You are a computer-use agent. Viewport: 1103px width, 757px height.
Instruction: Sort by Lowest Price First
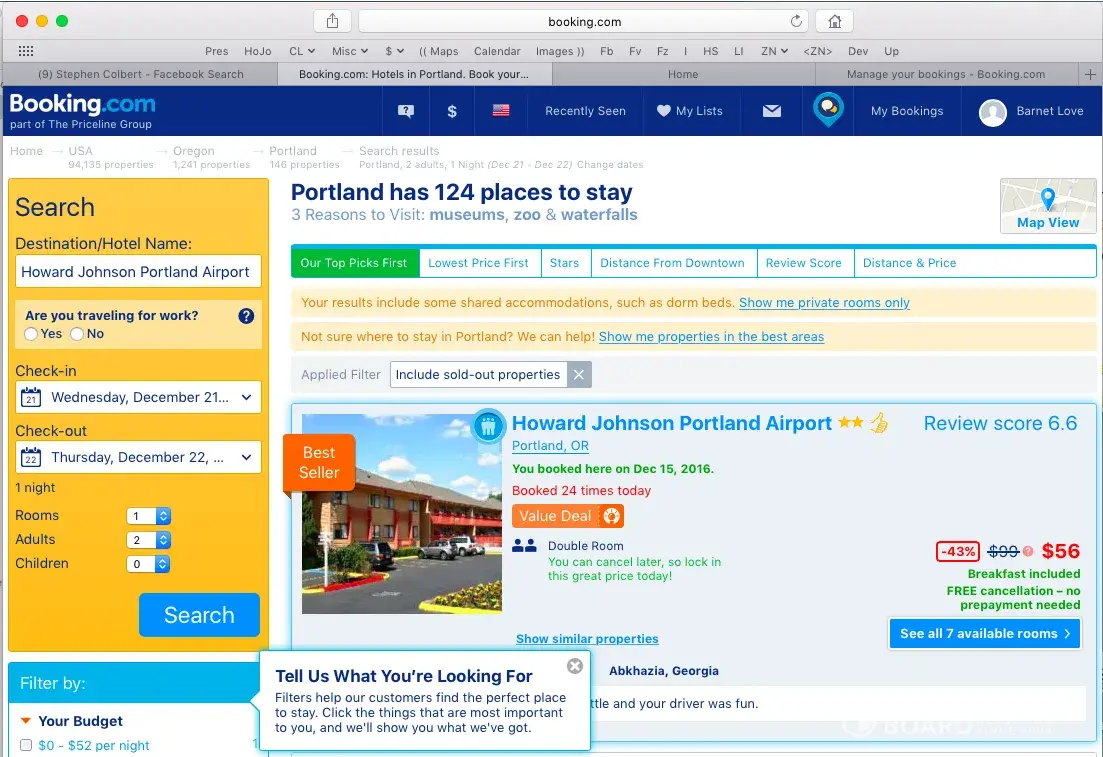pos(478,262)
